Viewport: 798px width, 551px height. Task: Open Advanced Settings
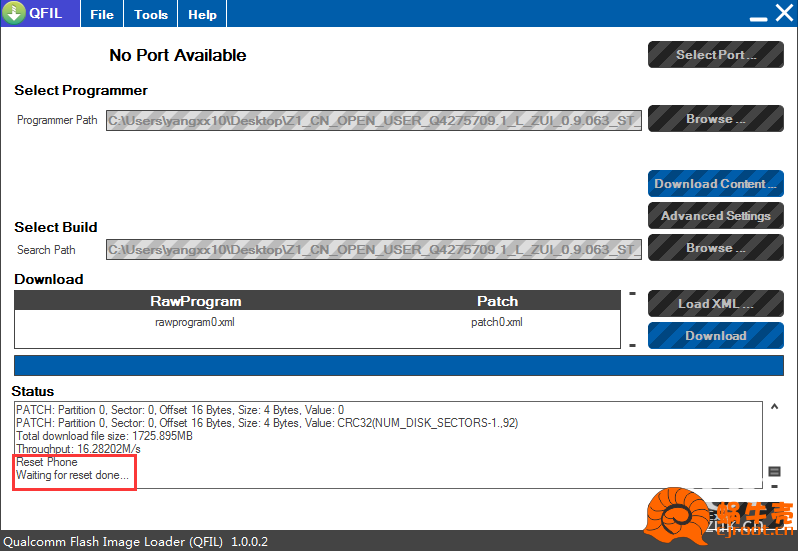716,216
